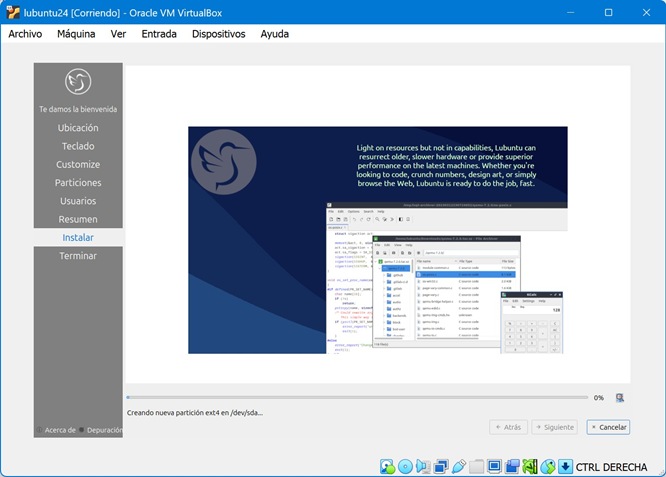Toggle installation log view icon beside progress
This screenshot has width=666, height=477.
pos(620,397)
